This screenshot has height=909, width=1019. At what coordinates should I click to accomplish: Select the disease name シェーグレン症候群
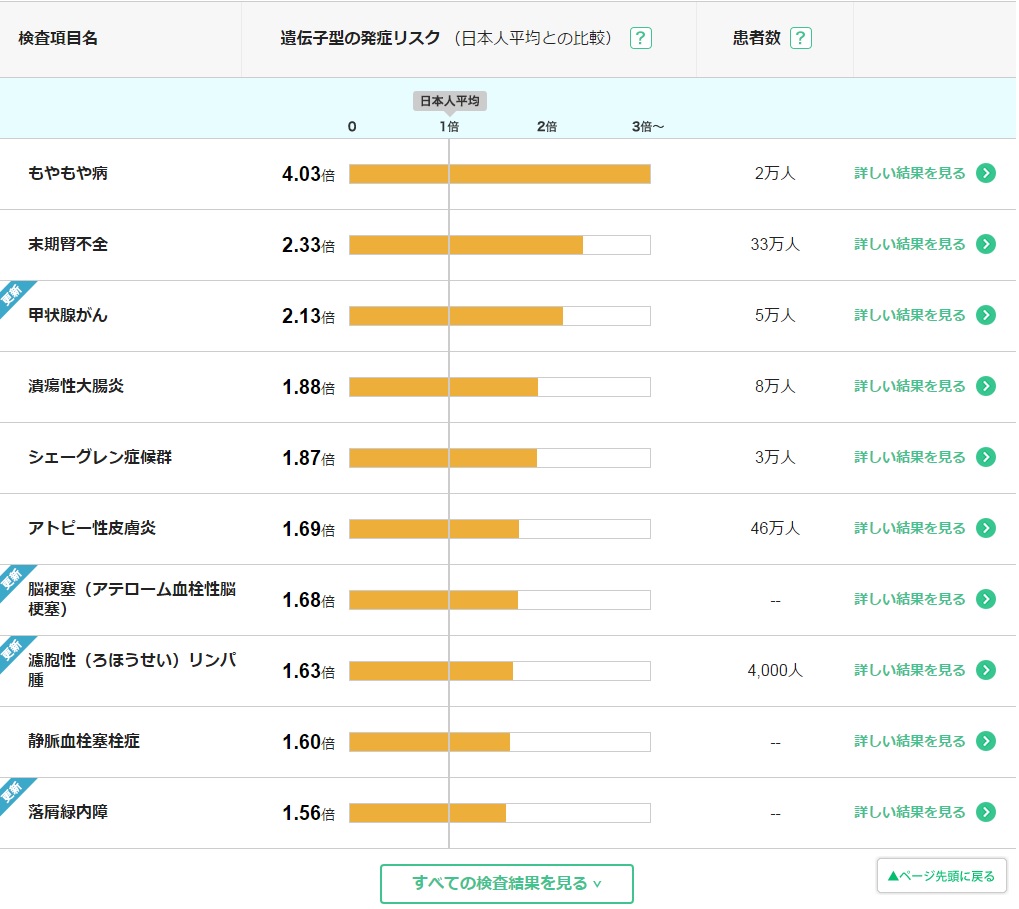[x=100, y=457]
